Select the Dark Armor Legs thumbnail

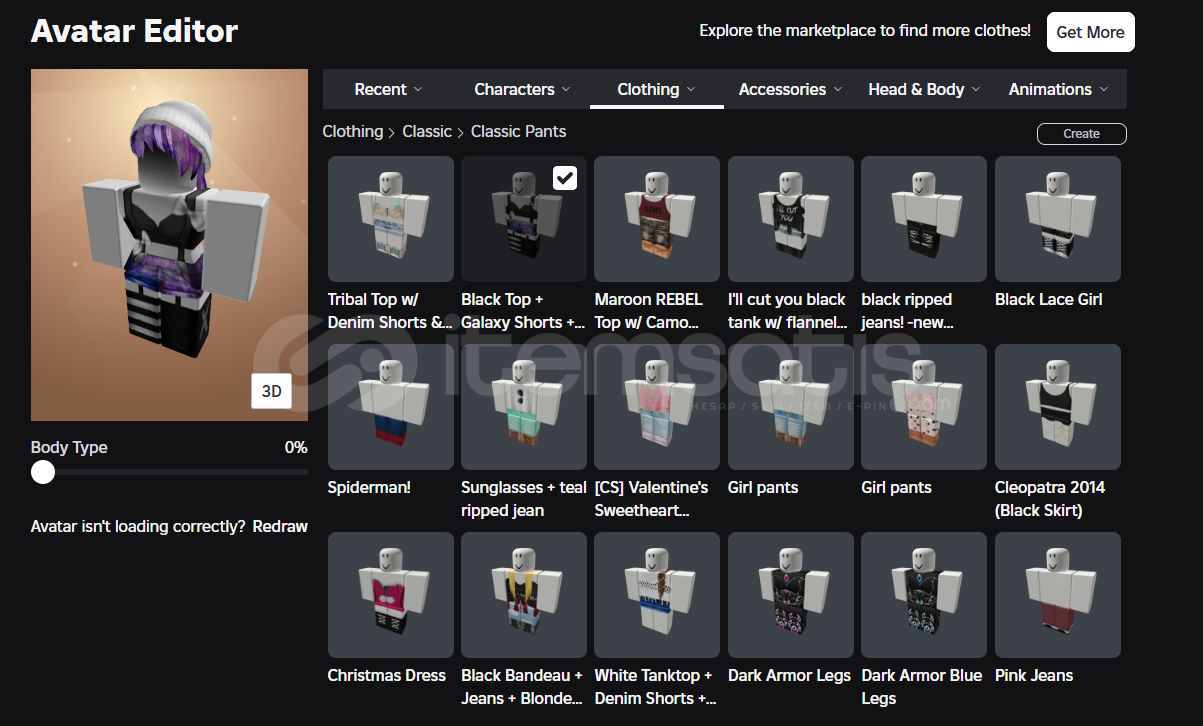click(x=791, y=595)
